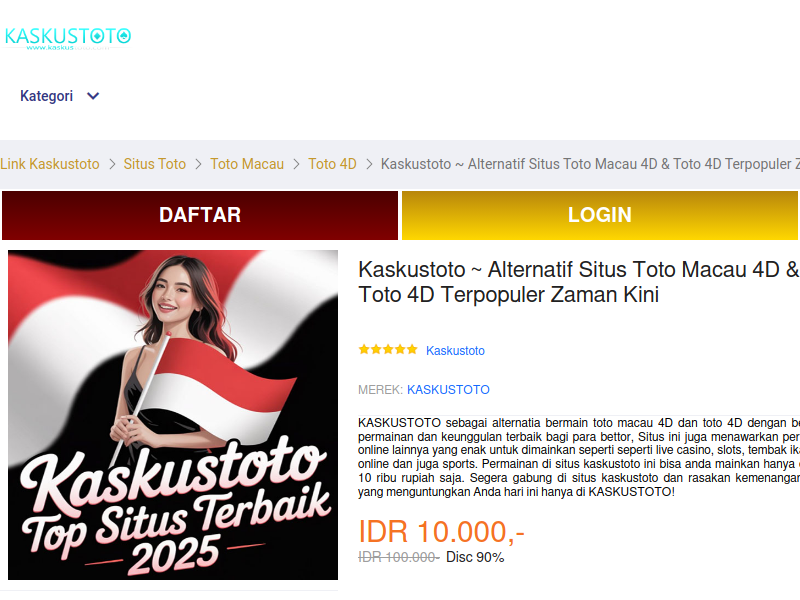This screenshot has height=600, width=800.
Task: Click the chevron after Link Kaskustoto
Action: 112,164
